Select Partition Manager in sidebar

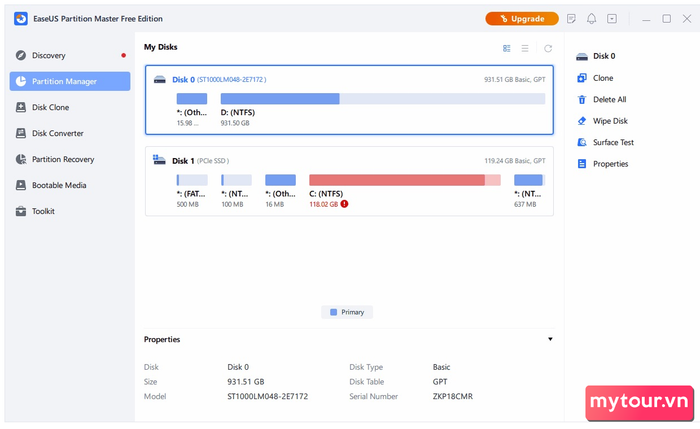(x=70, y=81)
